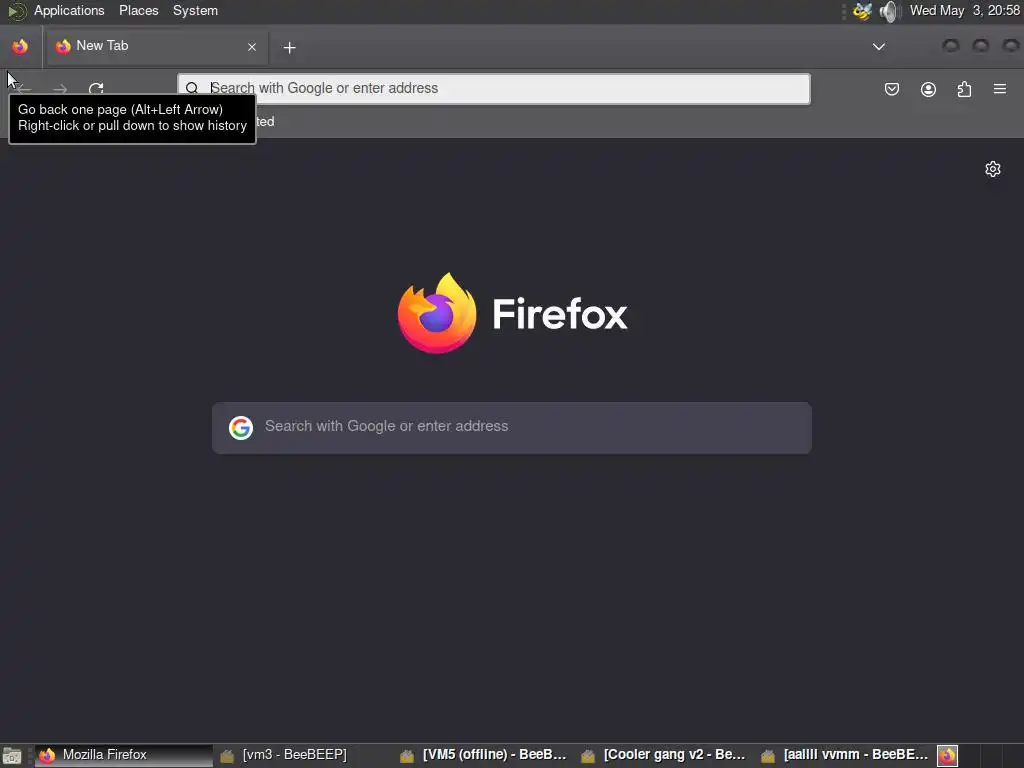Click the forward navigation arrow
The height and width of the screenshot is (768, 1024).
point(60,89)
